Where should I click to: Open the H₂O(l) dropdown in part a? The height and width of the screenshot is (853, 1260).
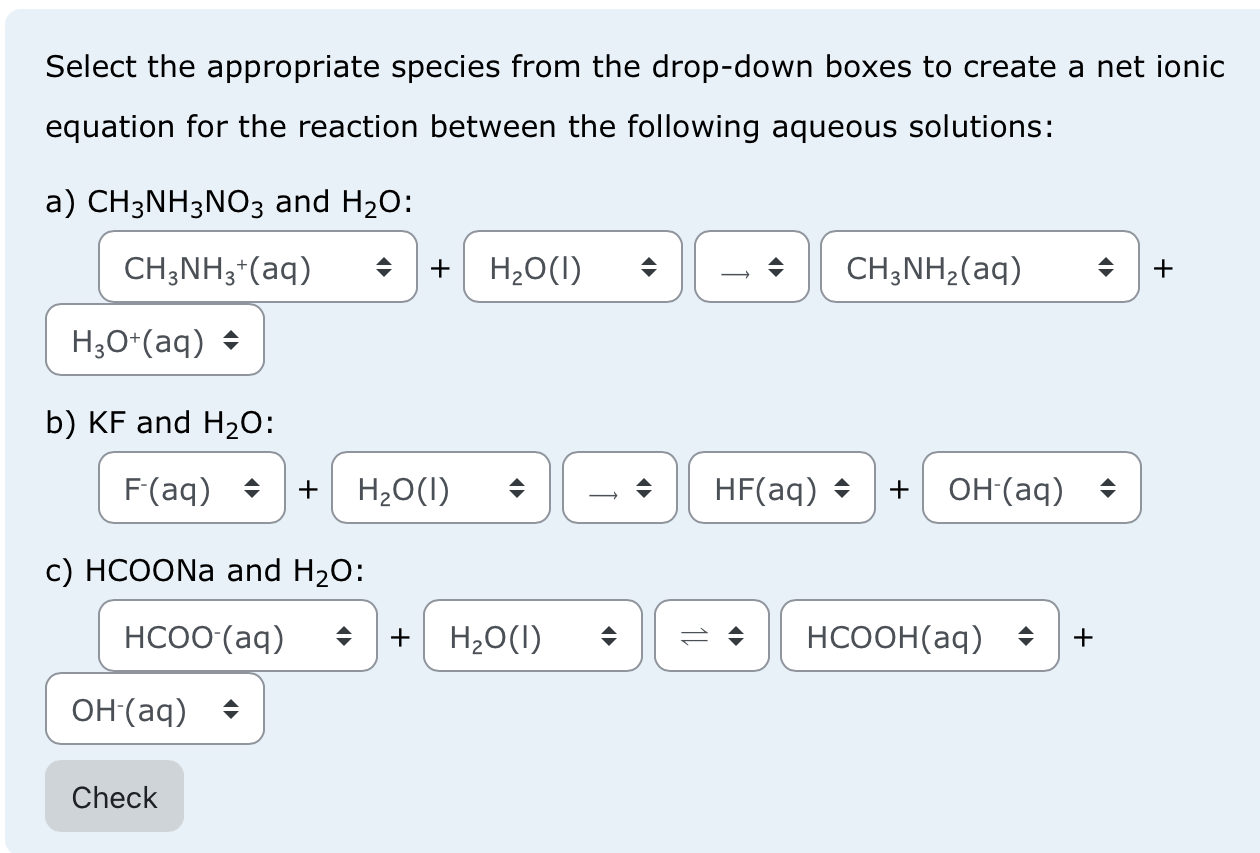click(572, 267)
